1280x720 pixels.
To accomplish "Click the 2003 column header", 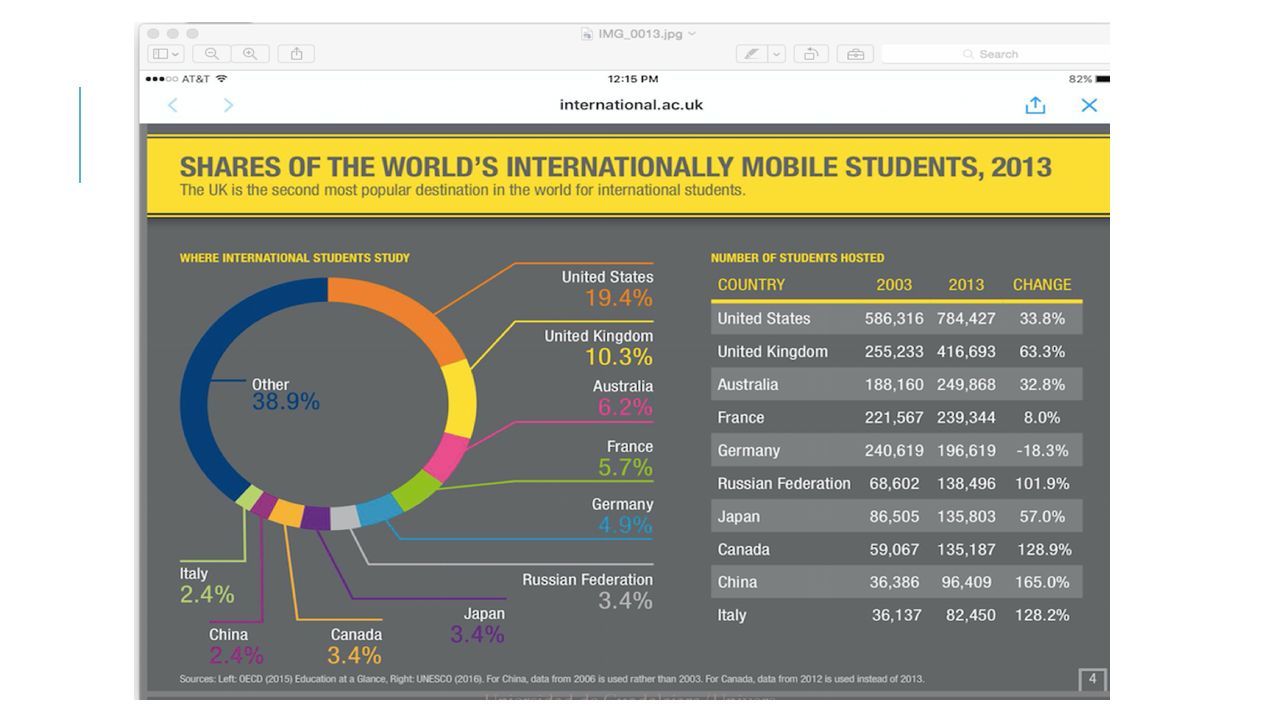I will (x=894, y=285).
